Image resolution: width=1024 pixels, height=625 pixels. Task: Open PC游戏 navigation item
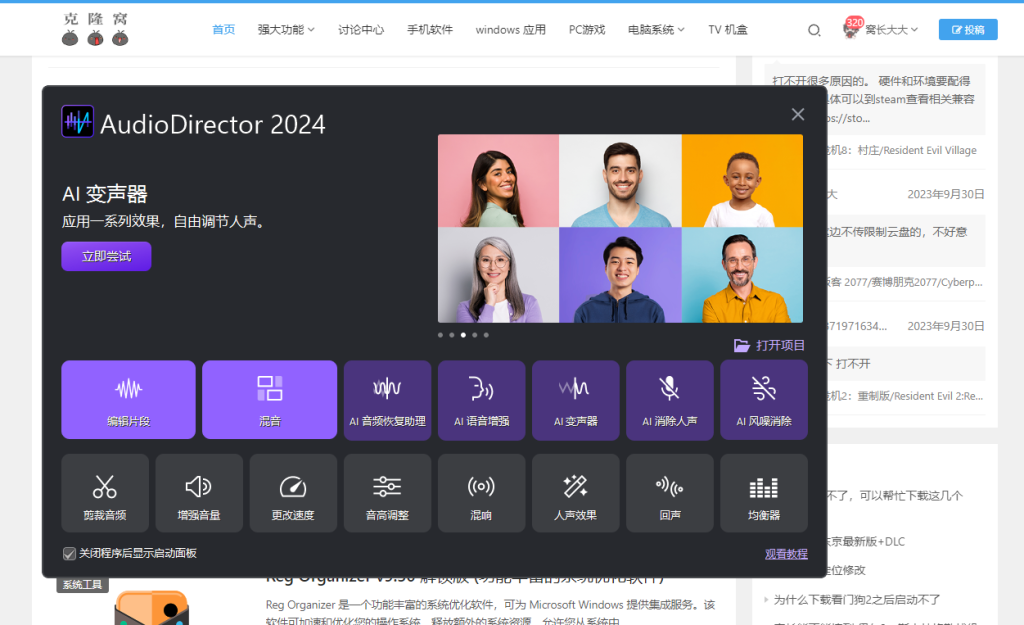[586, 29]
